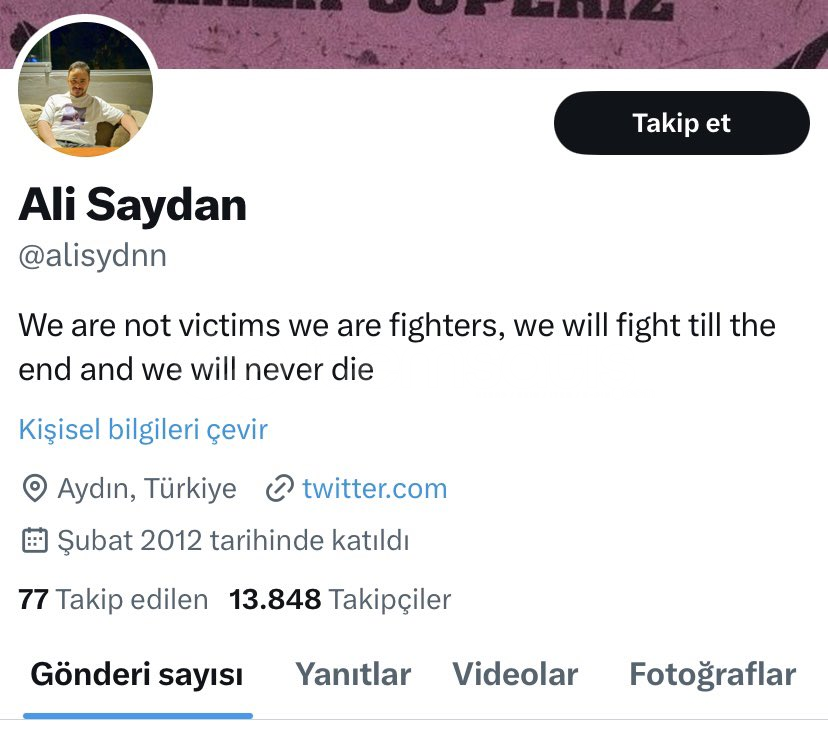The image size is (828, 732).
Task: Open the Fotoğraflar tab
Action: coord(712,674)
